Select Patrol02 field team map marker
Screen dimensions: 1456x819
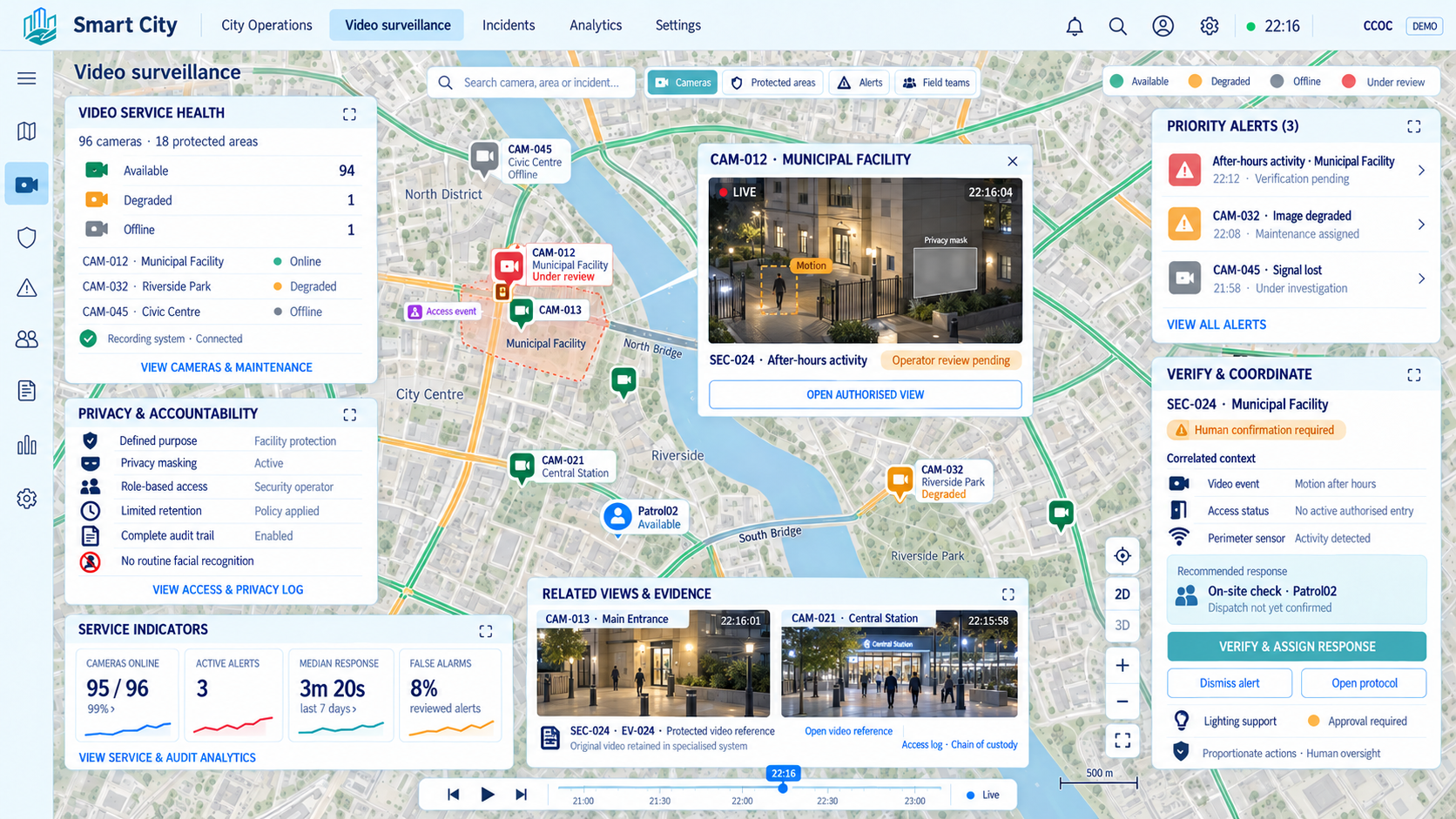pos(617,517)
